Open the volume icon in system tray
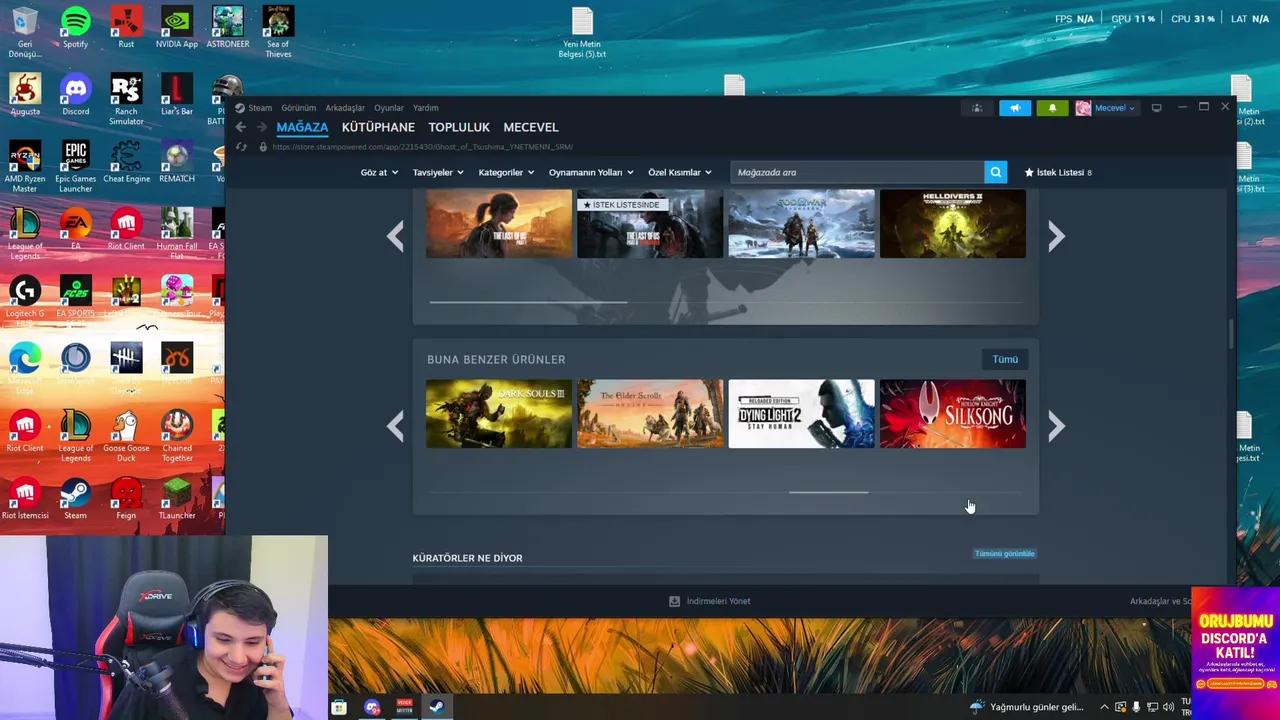The height and width of the screenshot is (720, 1280). click(x=1169, y=707)
